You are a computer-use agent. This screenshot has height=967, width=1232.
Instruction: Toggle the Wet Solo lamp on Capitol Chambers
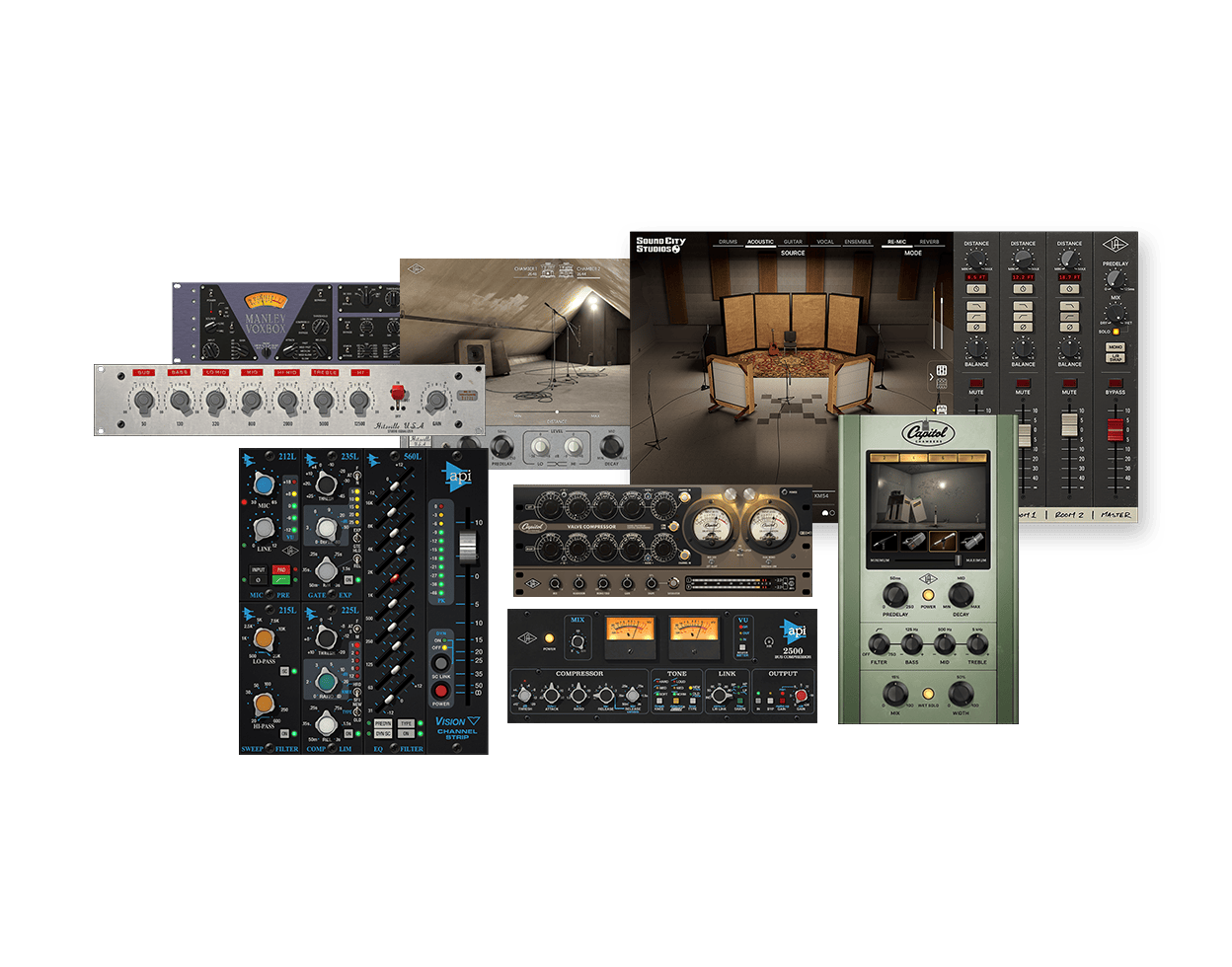pos(927,695)
